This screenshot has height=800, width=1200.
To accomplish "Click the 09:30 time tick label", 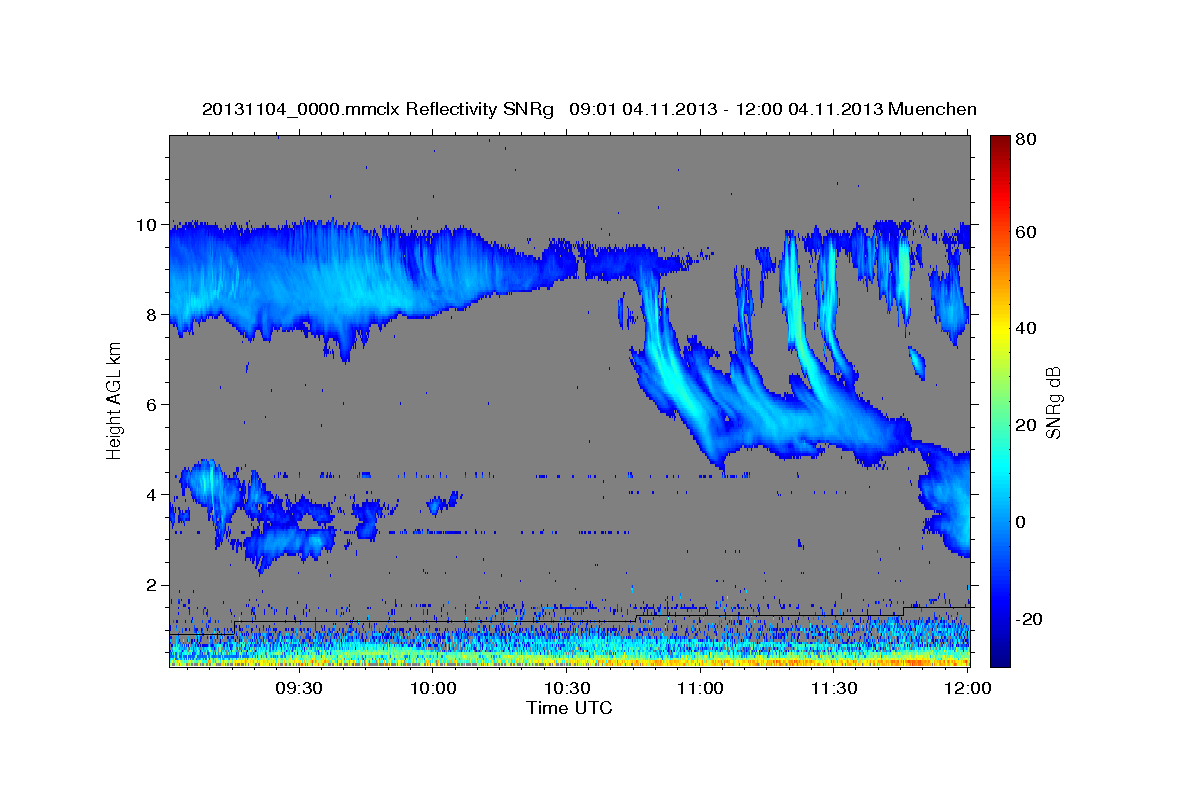I will pyautogui.click(x=299, y=688).
